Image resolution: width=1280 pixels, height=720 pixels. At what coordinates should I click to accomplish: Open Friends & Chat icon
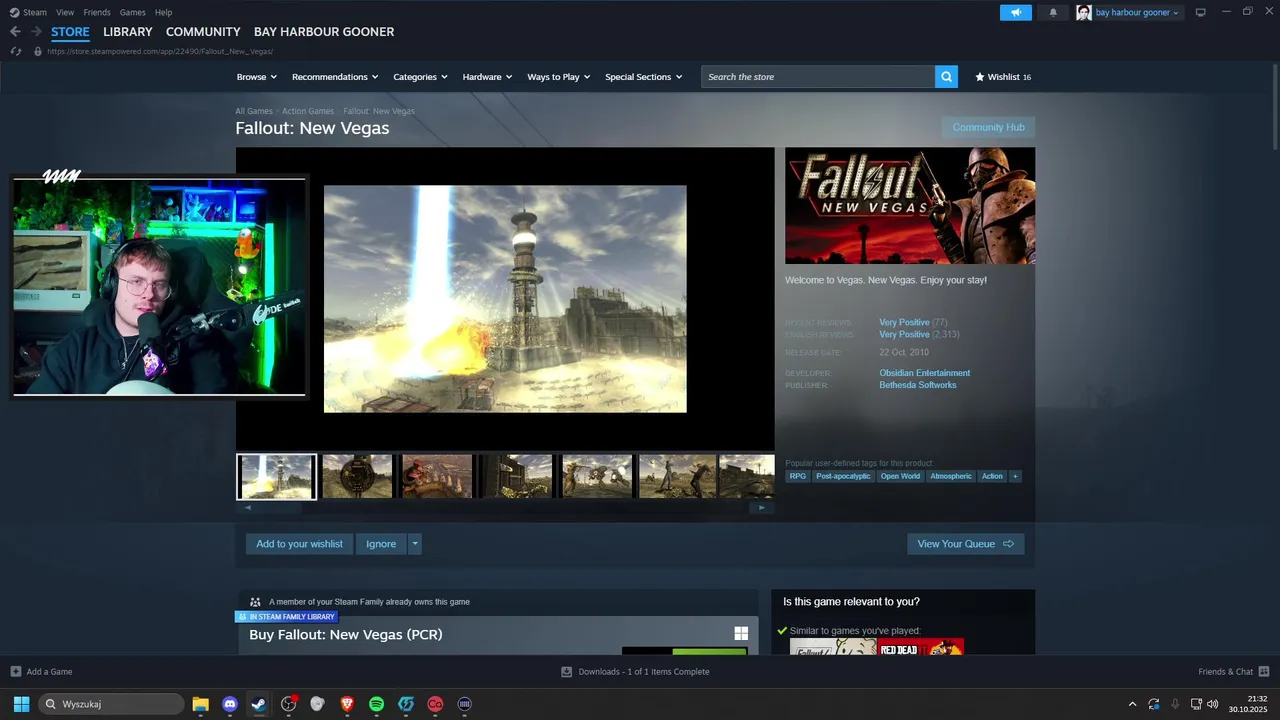click(x=1264, y=671)
